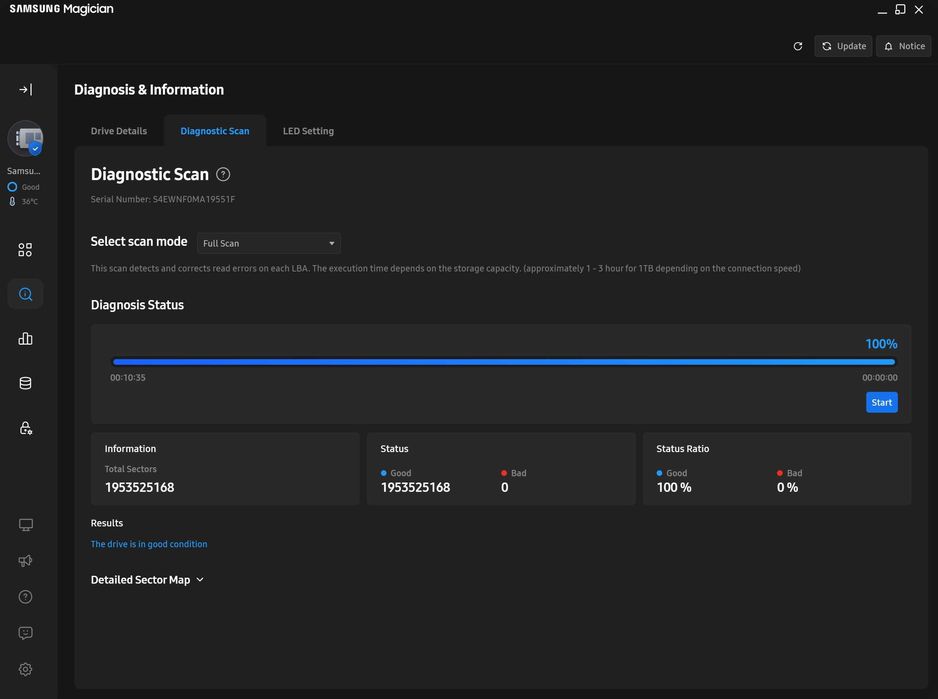The width and height of the screenshot is (938, 699).
Task: Switch to the Drive Details tab
Action: (x=119, y=131)
